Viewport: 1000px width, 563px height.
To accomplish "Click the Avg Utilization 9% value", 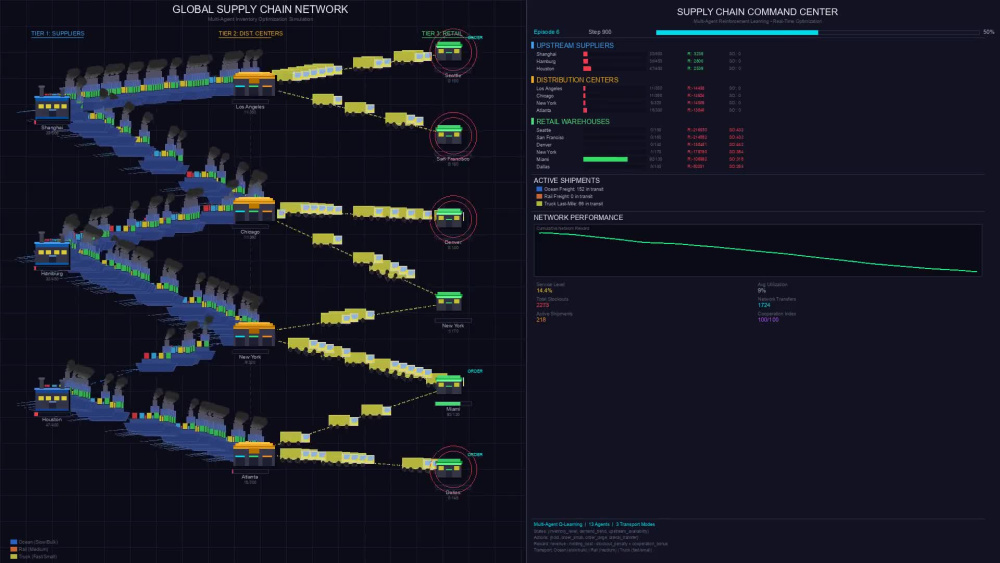I will (761, 291).
